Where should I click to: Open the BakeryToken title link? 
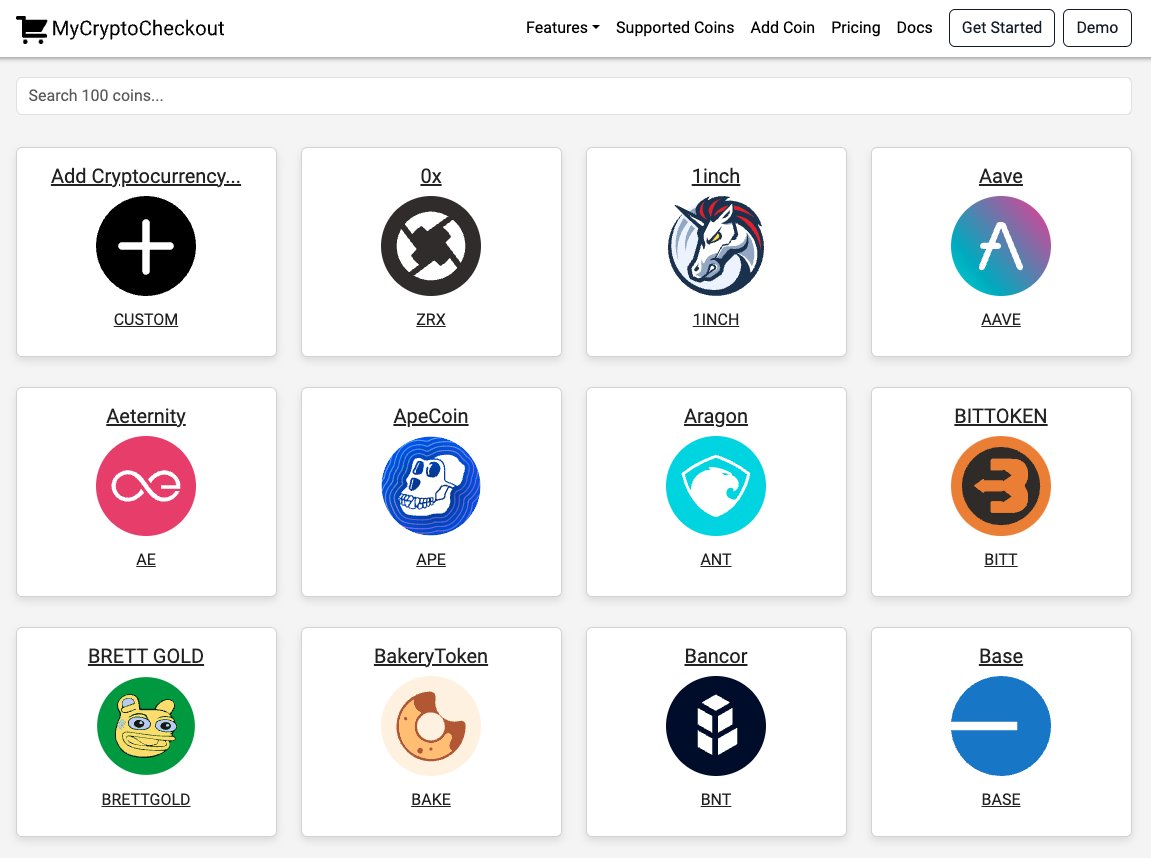click(431, 656)
